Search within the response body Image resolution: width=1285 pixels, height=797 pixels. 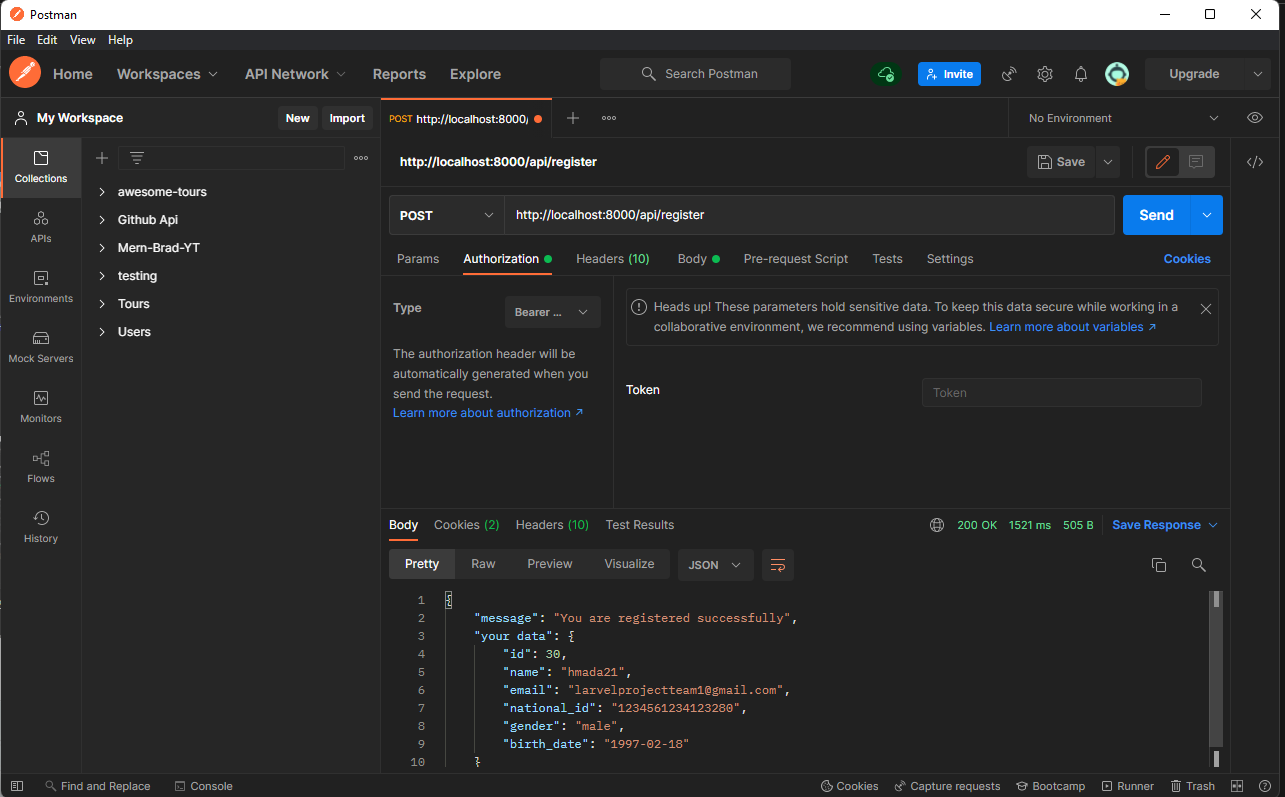(x=1198, y=564)
